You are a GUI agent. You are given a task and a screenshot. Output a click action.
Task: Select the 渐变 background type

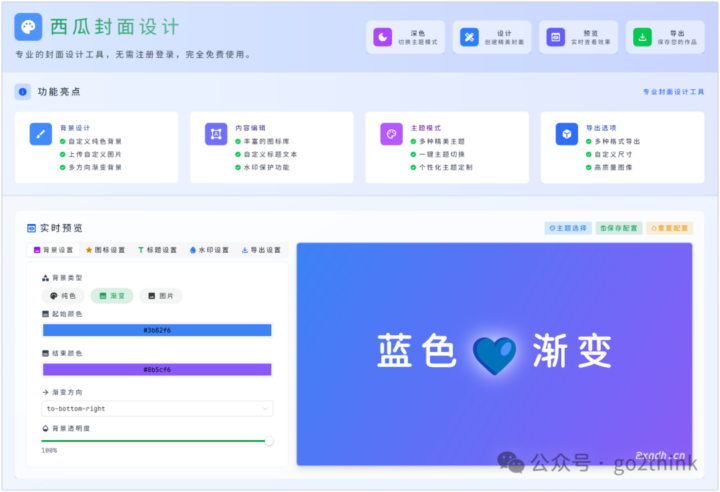[x=112, y=296]
